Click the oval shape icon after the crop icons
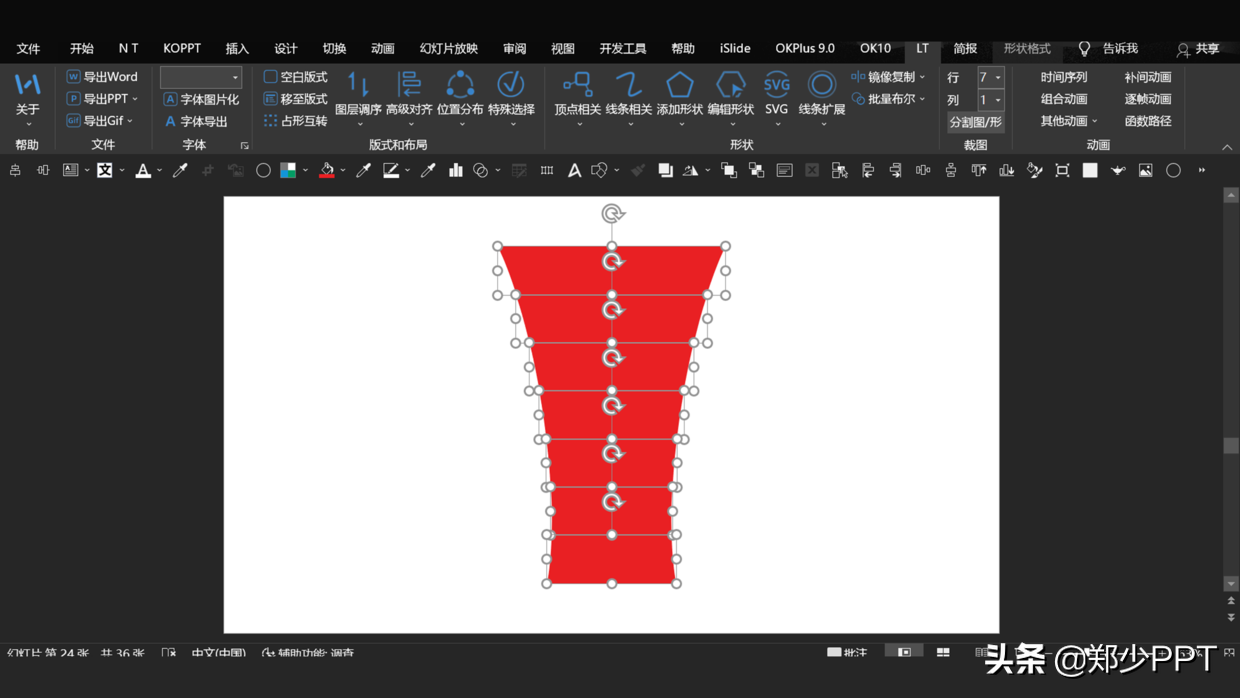This screenshot has height=698, width=1240. (x=263, y=171)
